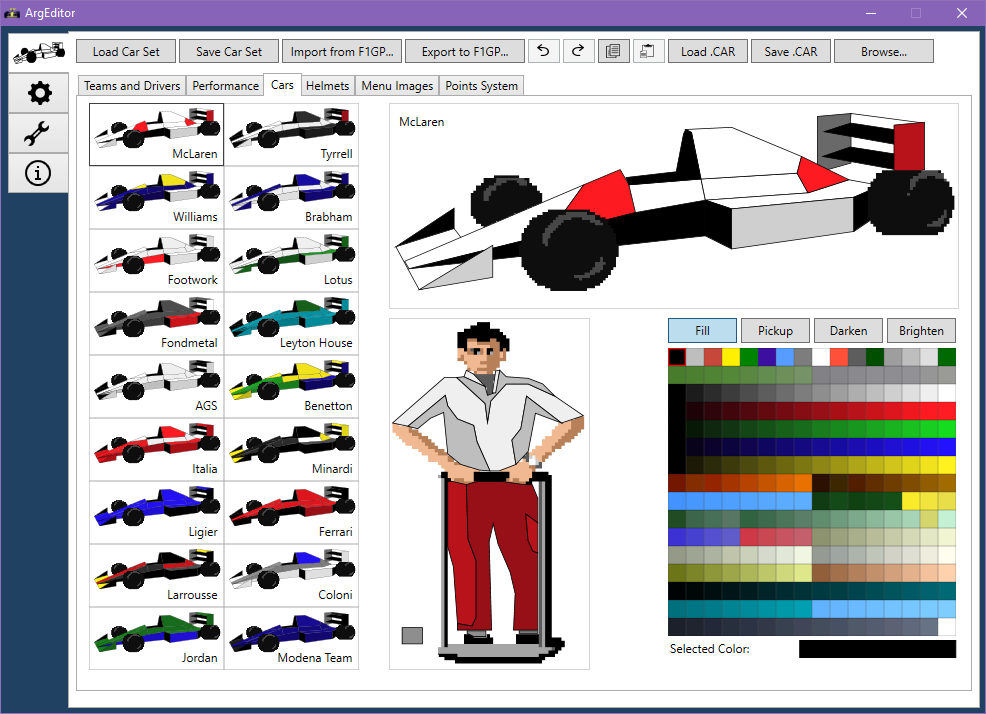986x714 pixels.
Task: Open the car editor sidebar section
Action: [x=38, y=52]
